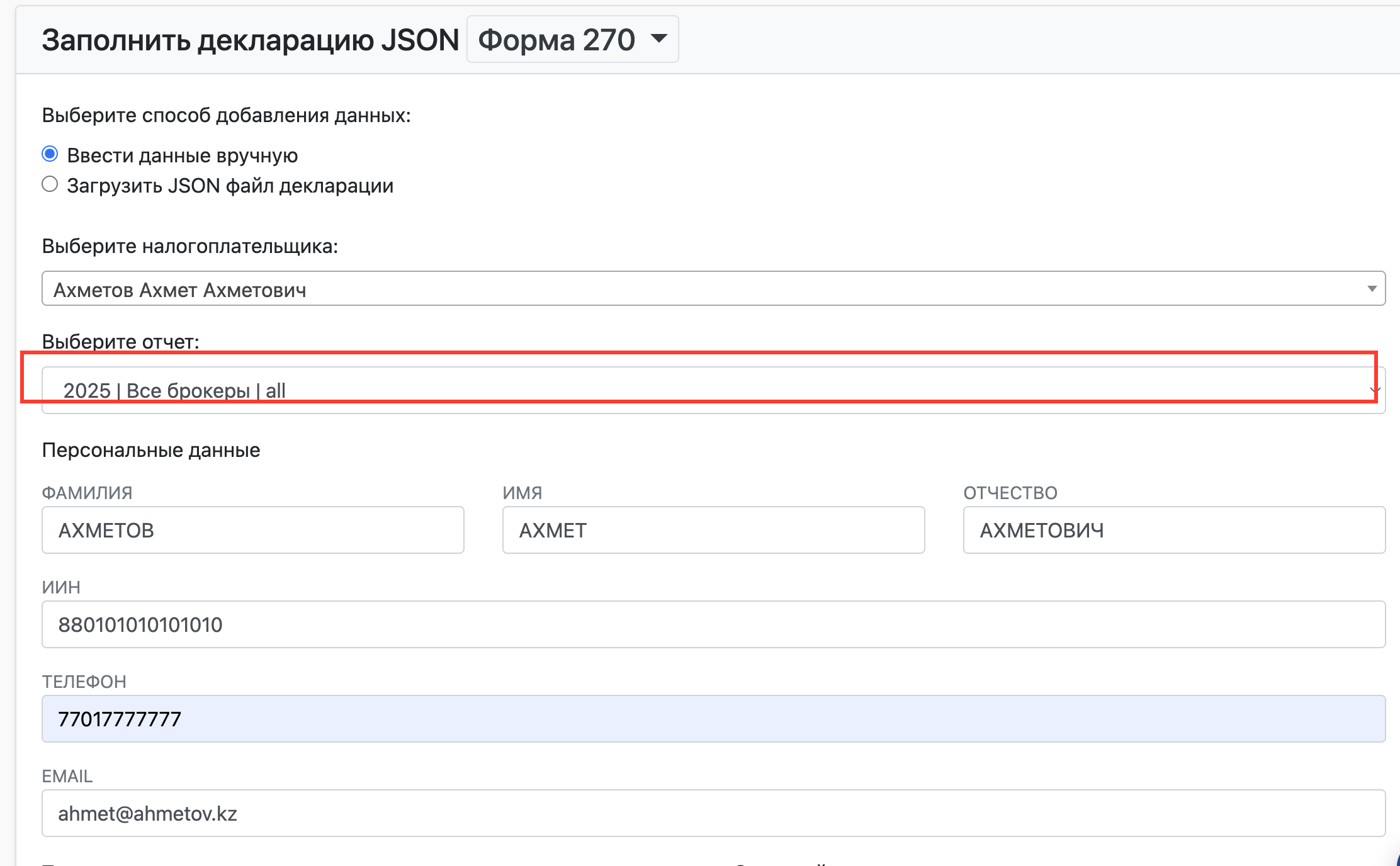Click the ТЕЛЕФОН field label
The image size is (1400, 866).
point(84,682)
